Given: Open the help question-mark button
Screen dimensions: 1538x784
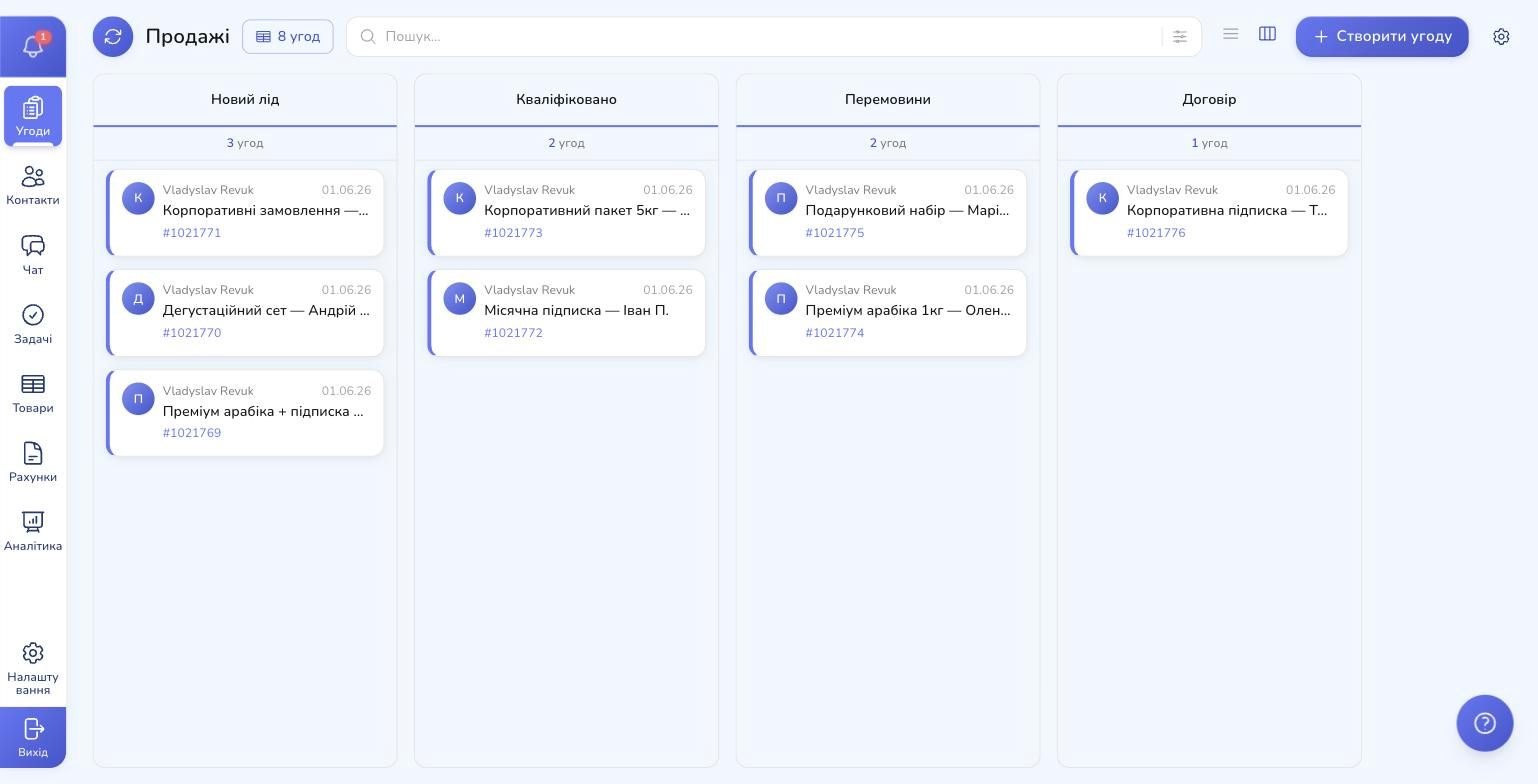Looking at the screenshot, I should tap(1485, 723).
